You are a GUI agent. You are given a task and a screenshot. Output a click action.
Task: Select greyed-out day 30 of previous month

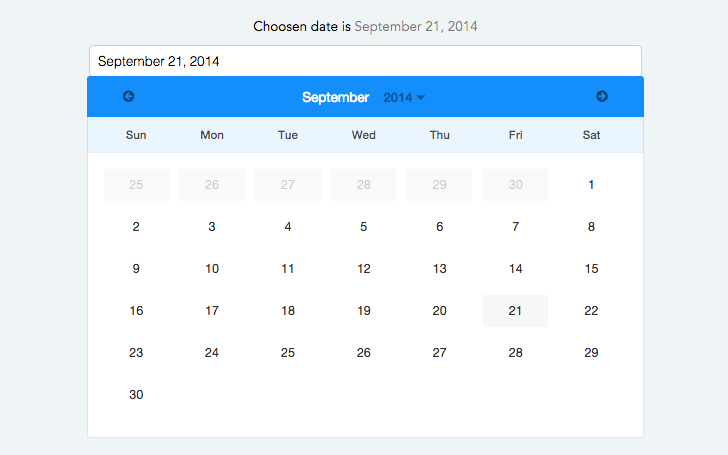pos(515,185)
